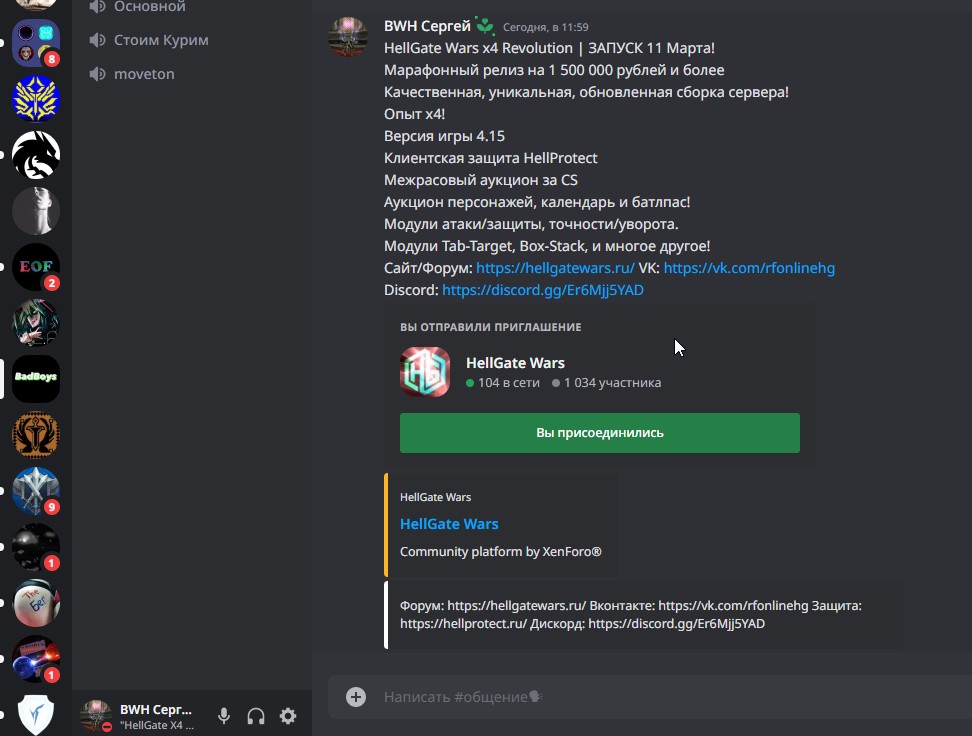Screen dimensions: 972x736
Task: Open the vk.com/rfonlinehg link
Action: (749, 268)
